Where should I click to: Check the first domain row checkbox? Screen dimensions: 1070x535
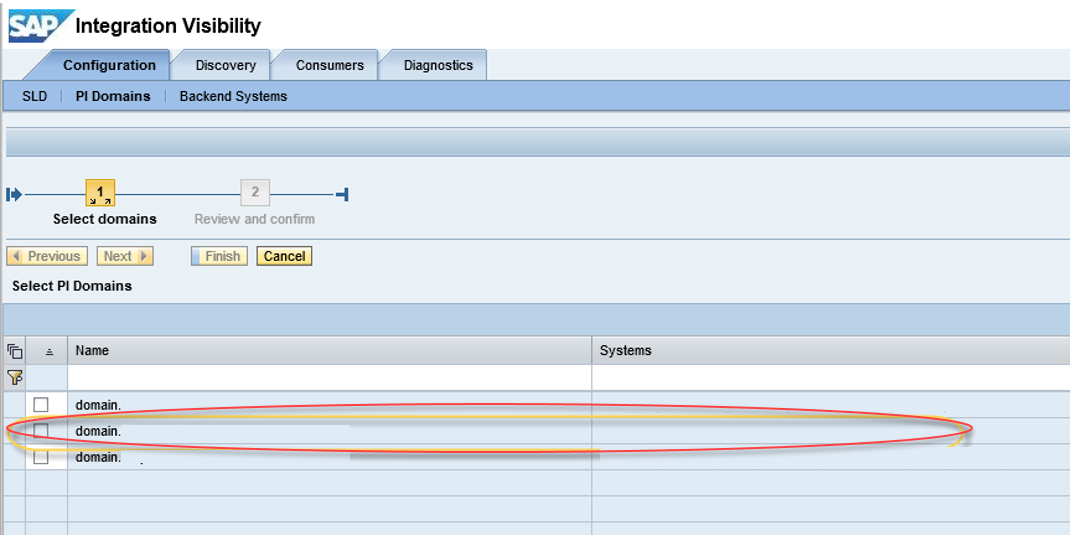point(41,405)
